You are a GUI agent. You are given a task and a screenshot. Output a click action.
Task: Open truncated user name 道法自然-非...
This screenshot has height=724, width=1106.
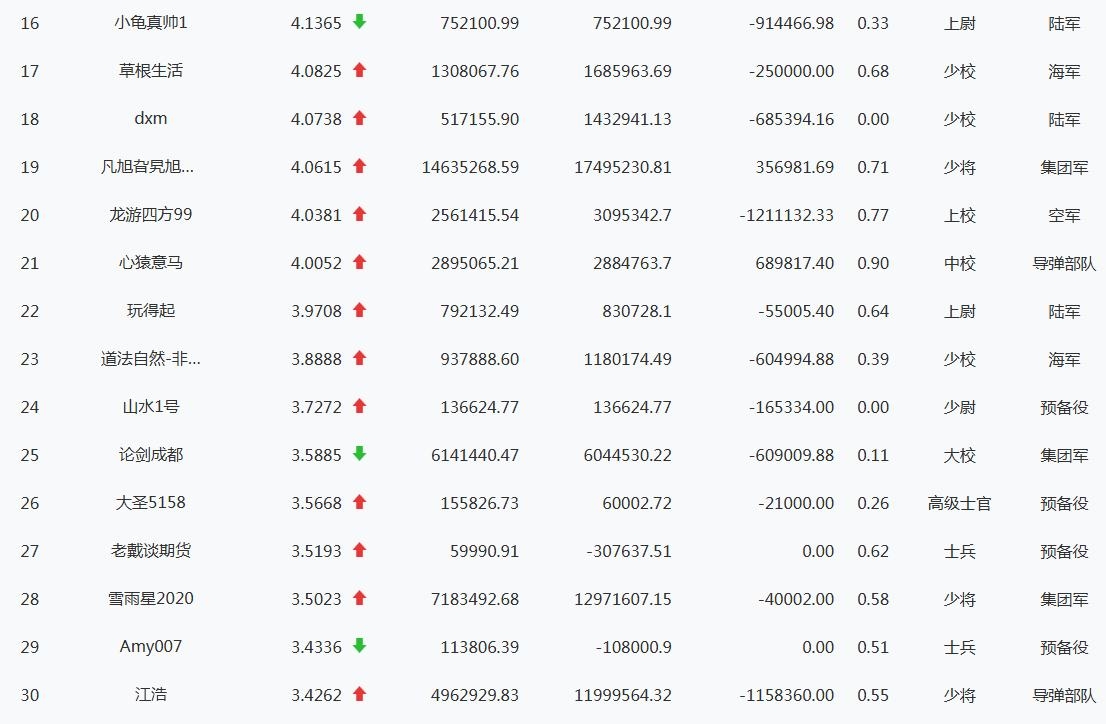pos(151,359)
